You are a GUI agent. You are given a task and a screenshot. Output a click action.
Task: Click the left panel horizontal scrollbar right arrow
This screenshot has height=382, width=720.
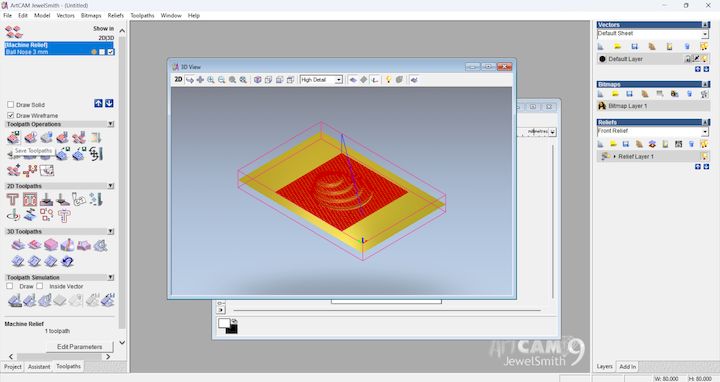click(x=108, y=356)
